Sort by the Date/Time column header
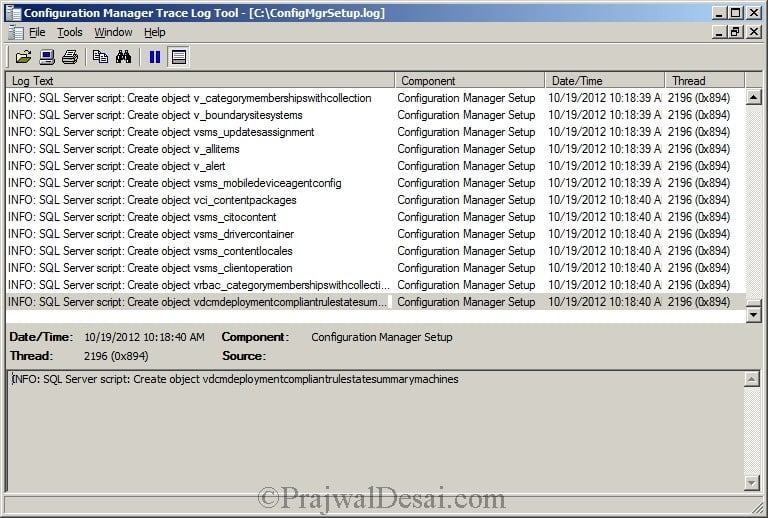This screenshot has width=768, height=518. 605,80
